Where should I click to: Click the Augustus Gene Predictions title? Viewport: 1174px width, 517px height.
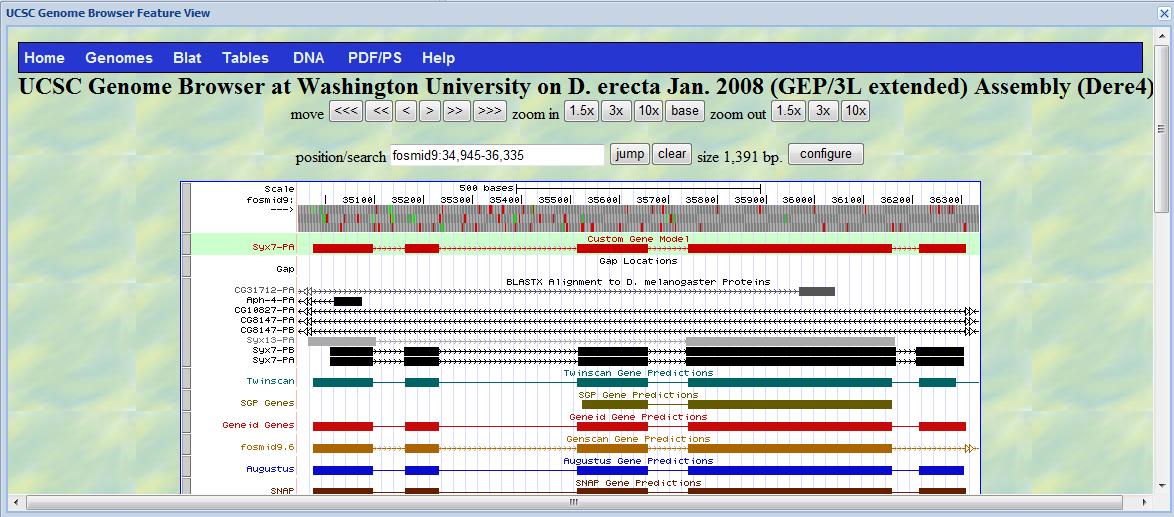click(639, 461)
